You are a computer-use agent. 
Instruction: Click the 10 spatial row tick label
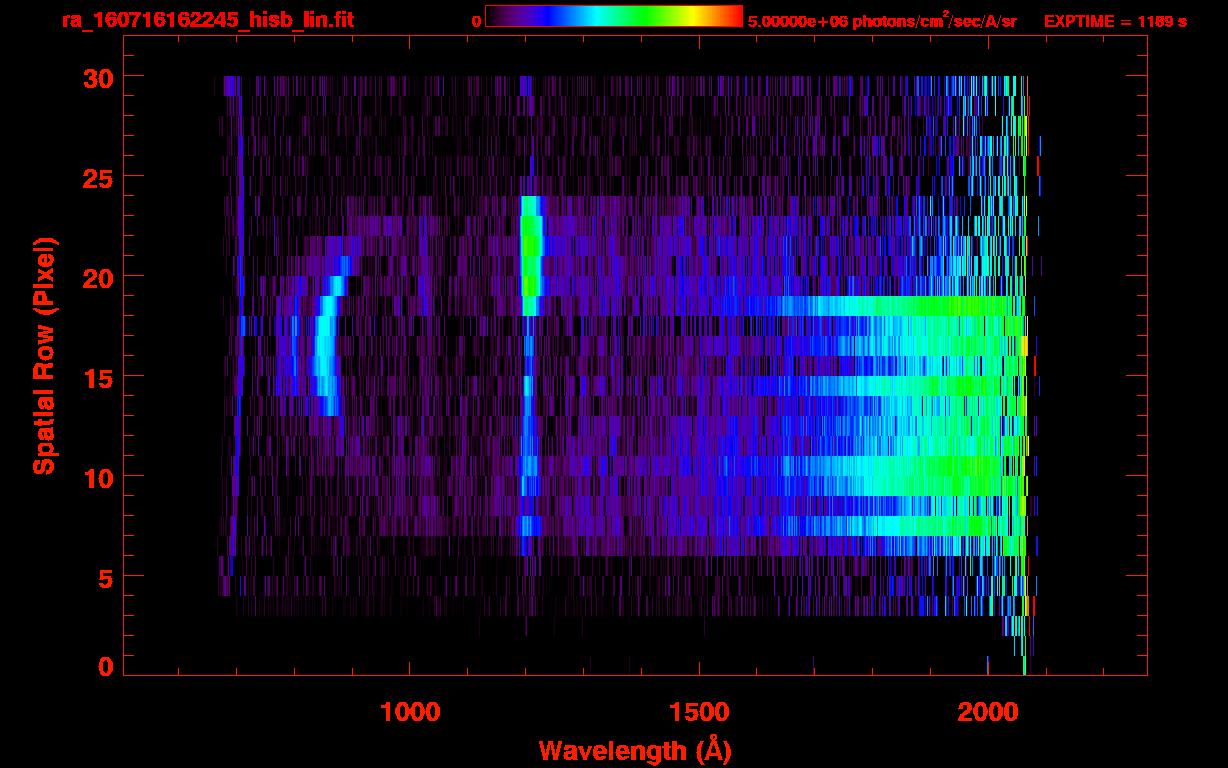tap(96, 477)
